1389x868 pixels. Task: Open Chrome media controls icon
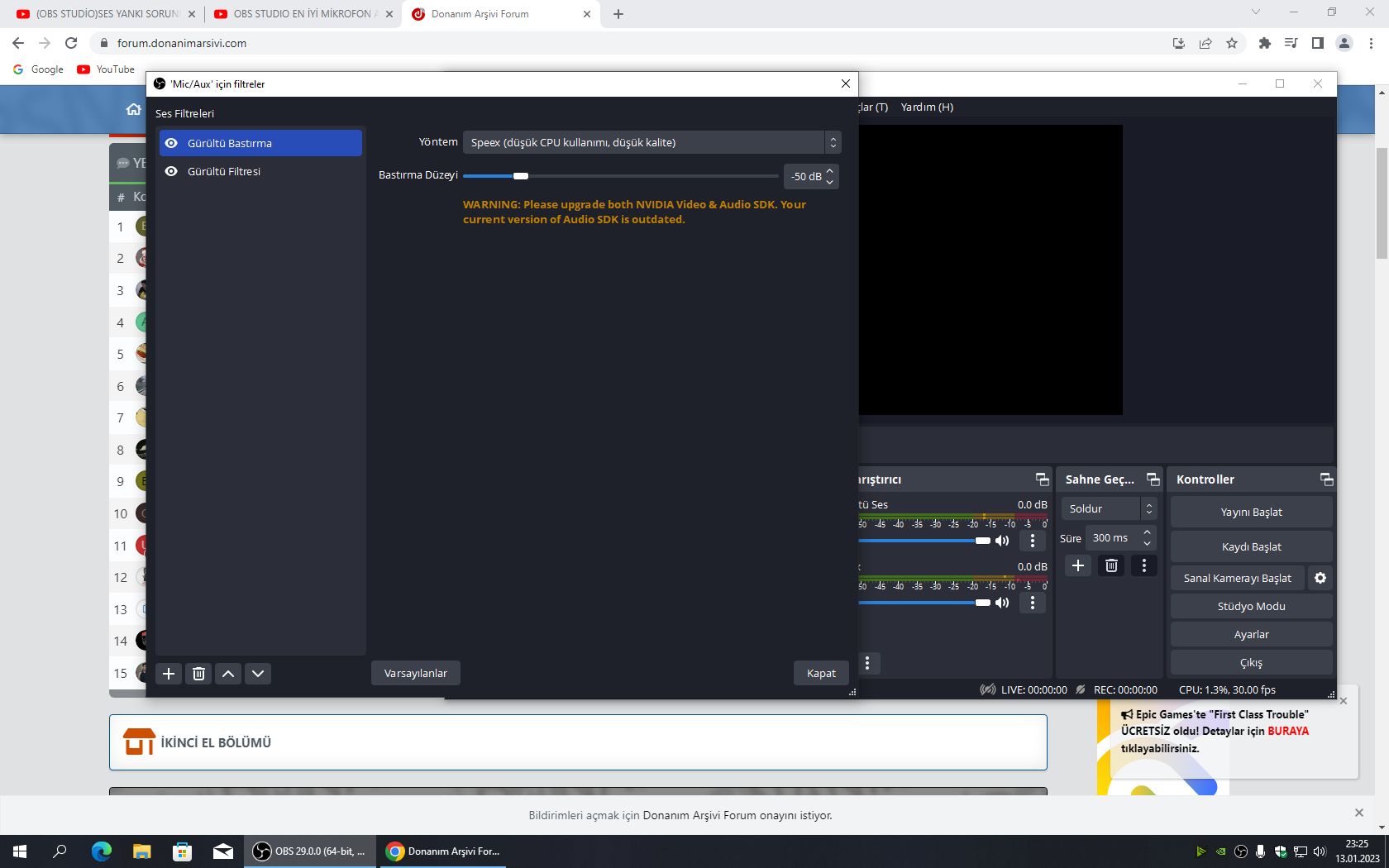(x=1291, y=43)
